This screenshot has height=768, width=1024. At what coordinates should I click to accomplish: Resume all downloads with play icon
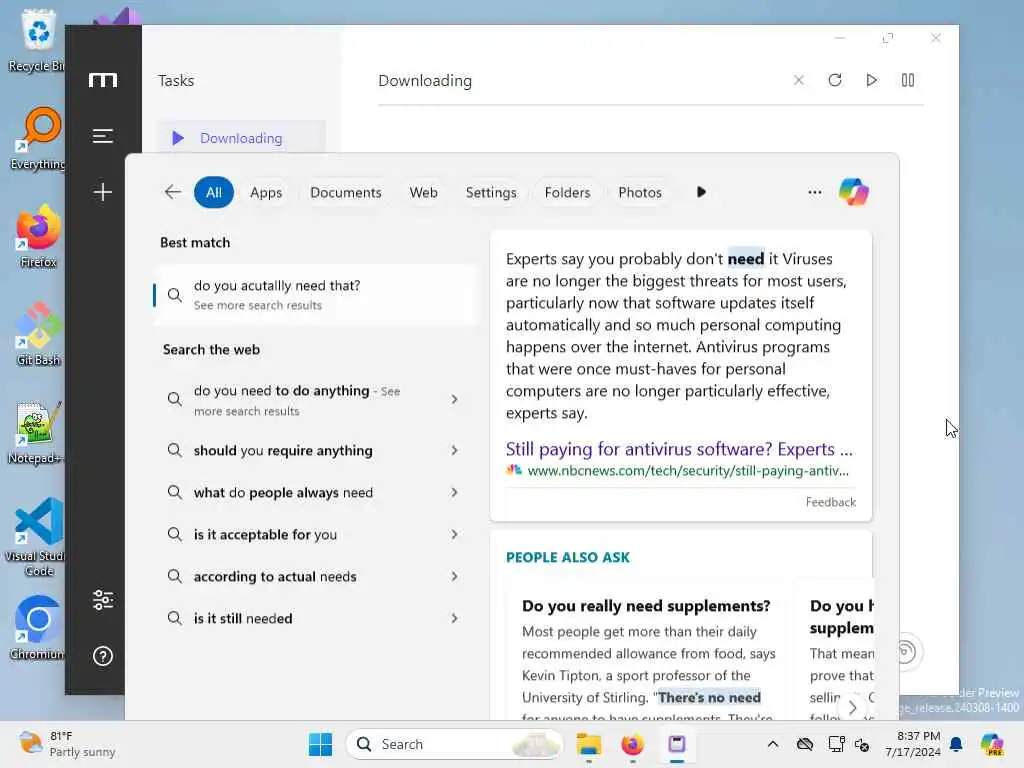click(x=871, y=80)
